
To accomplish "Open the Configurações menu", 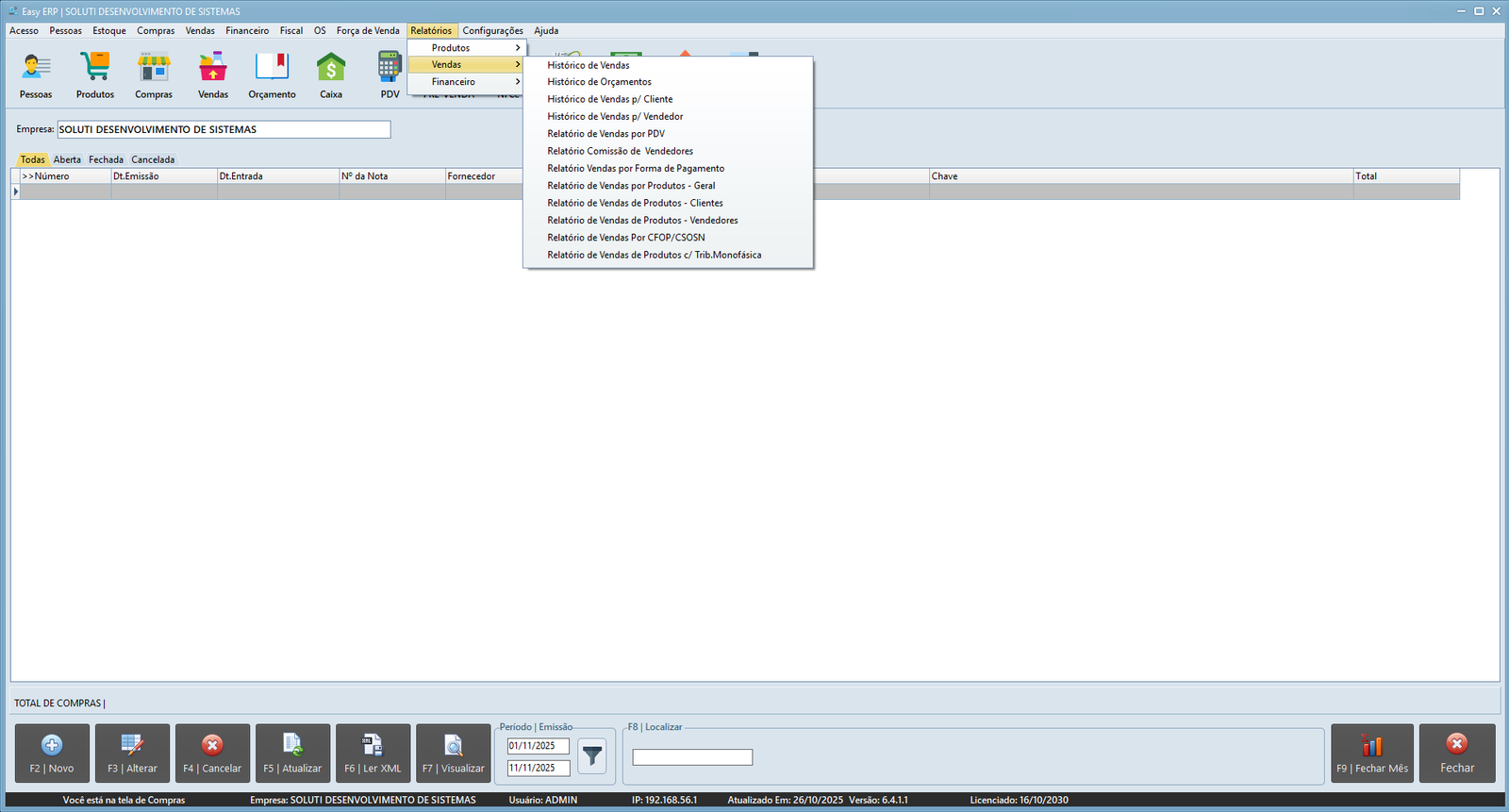I will click(492, 31).
